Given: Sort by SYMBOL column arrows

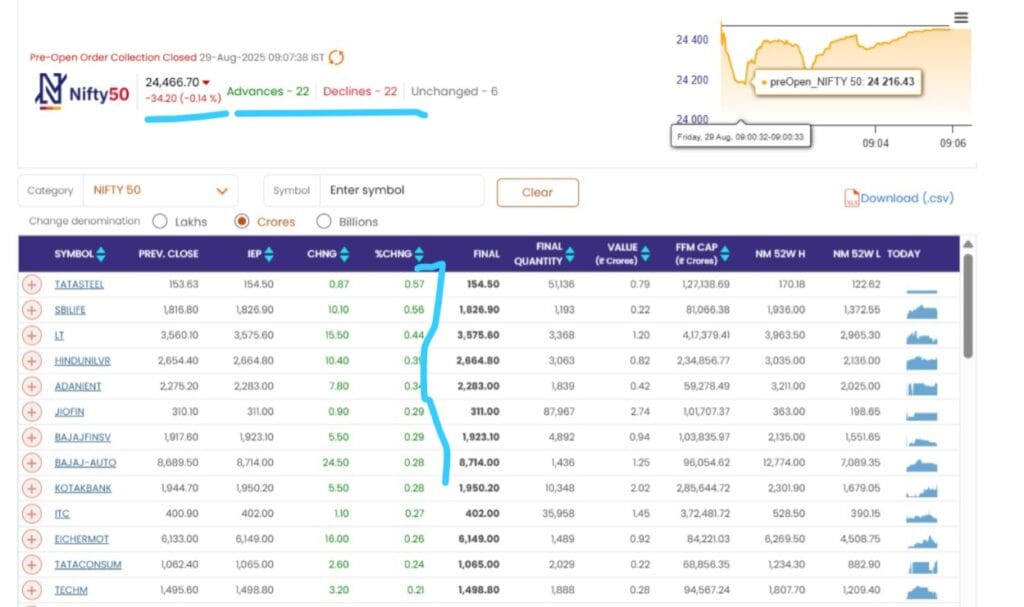Looking at the screenshot, I should pyautogui.click(x=101, y=255).
